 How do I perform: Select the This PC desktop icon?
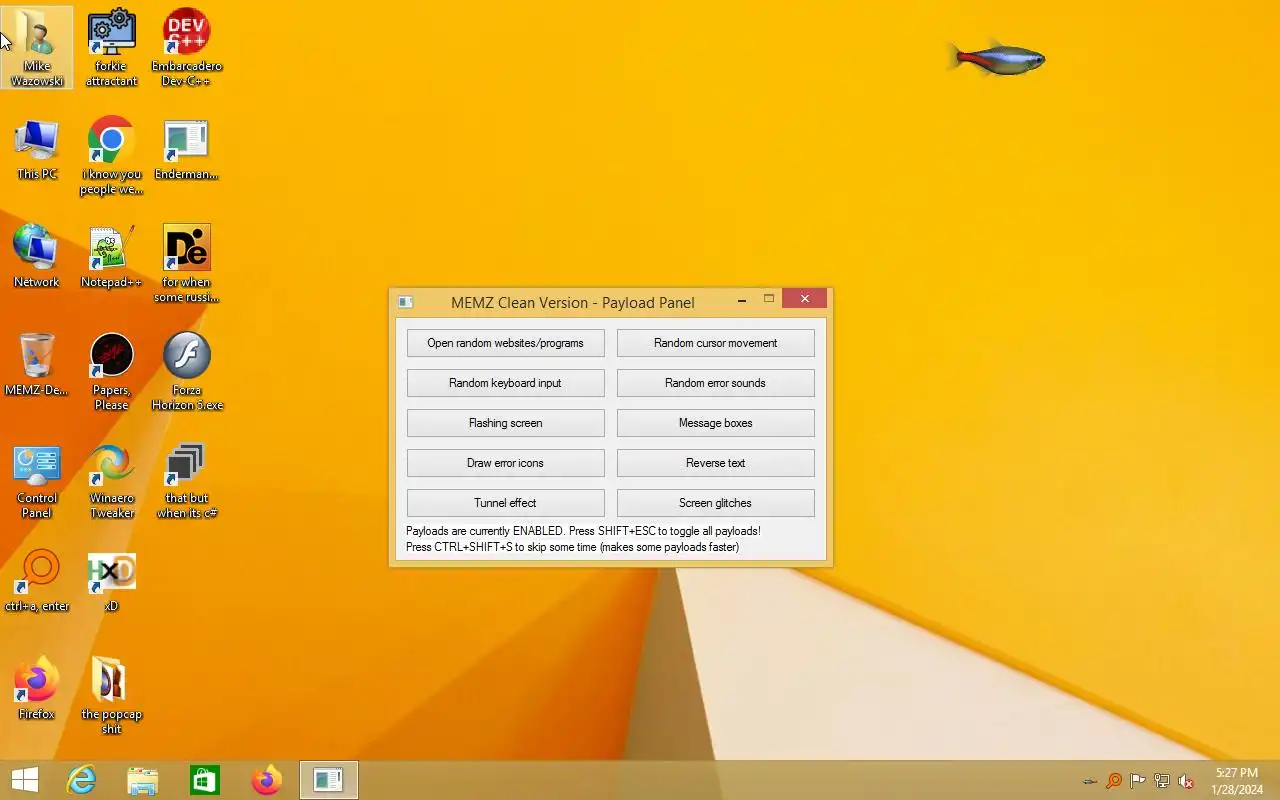(37, 150)
